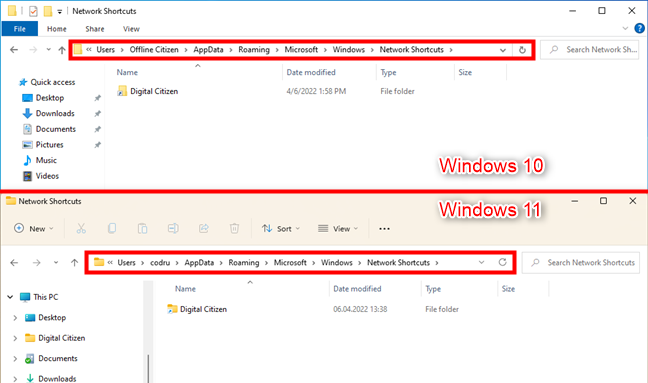Image resolution: width=648 pixels, height=383 pixels.
Task: Click AppData breadcrumb in Windows 10 path
Action: pos(208,50)
